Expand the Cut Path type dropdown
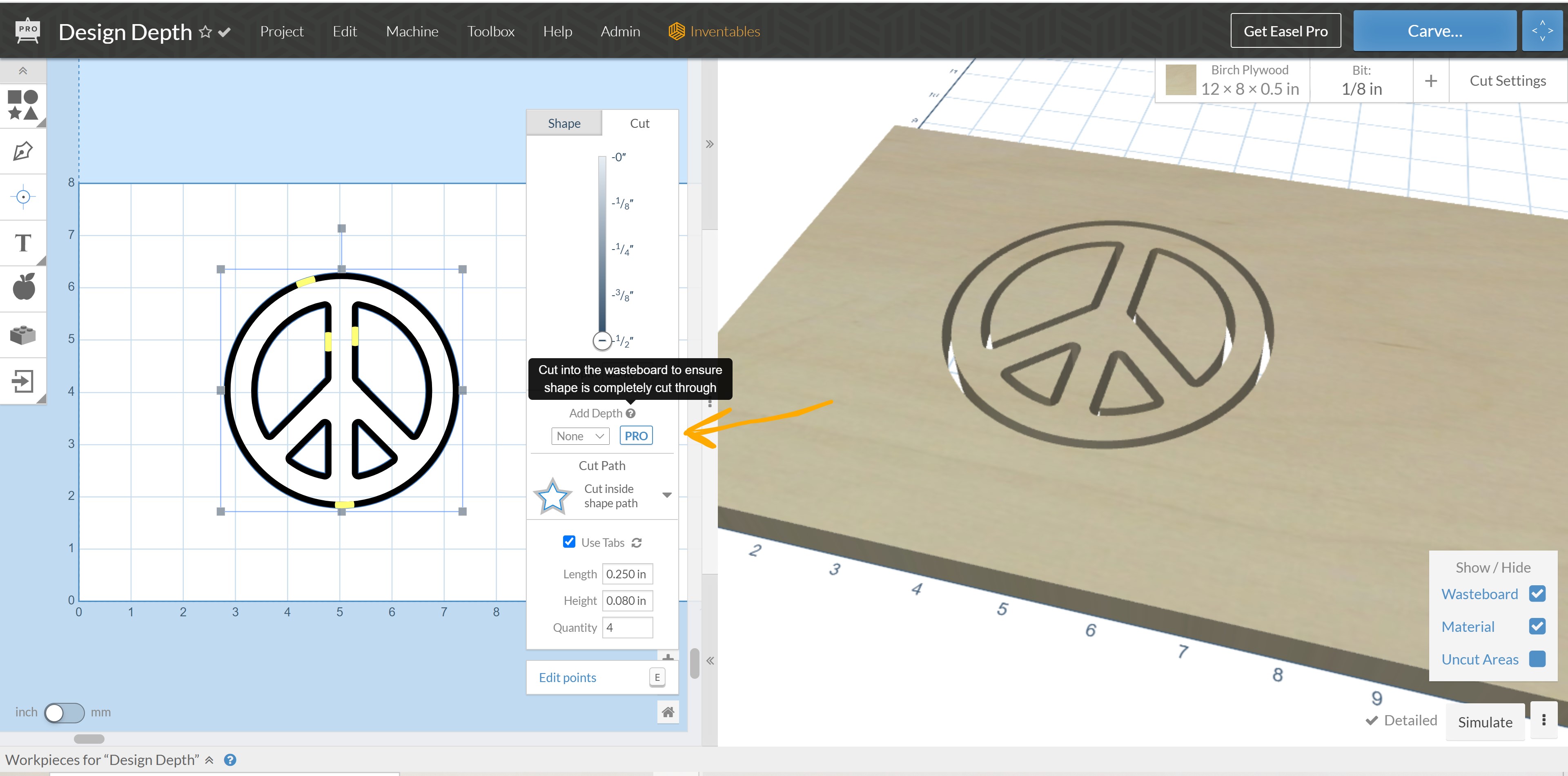 (x=666, y=495)
